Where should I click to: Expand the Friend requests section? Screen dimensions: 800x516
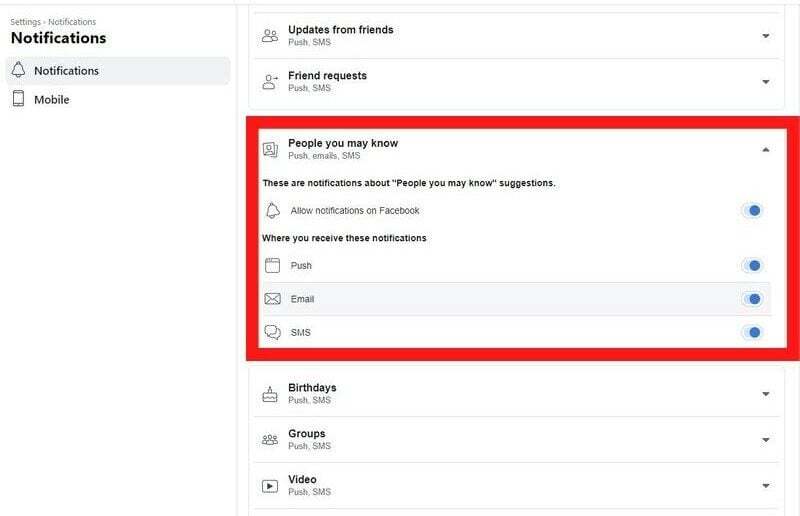[x=765, y=82]
